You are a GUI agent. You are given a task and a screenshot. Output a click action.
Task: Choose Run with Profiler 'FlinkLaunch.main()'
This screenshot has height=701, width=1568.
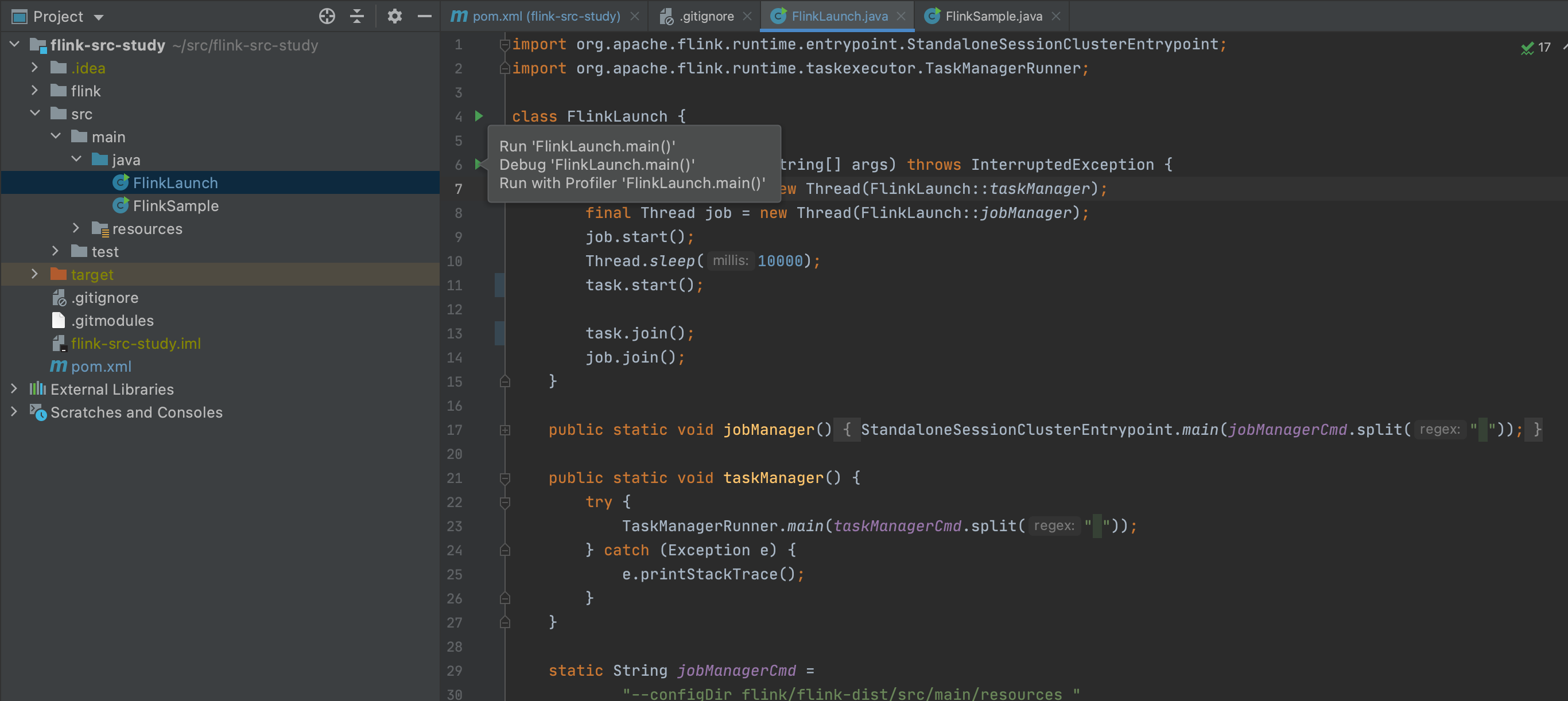tap(632, 182)
